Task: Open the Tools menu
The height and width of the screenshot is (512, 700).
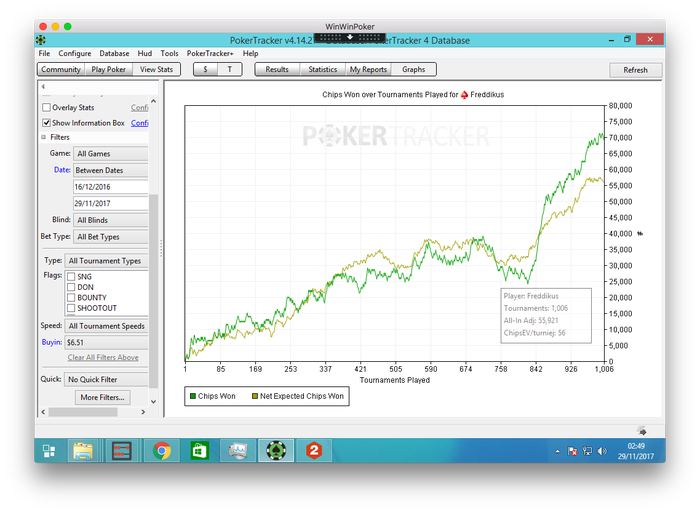Action: coord(169,54)
